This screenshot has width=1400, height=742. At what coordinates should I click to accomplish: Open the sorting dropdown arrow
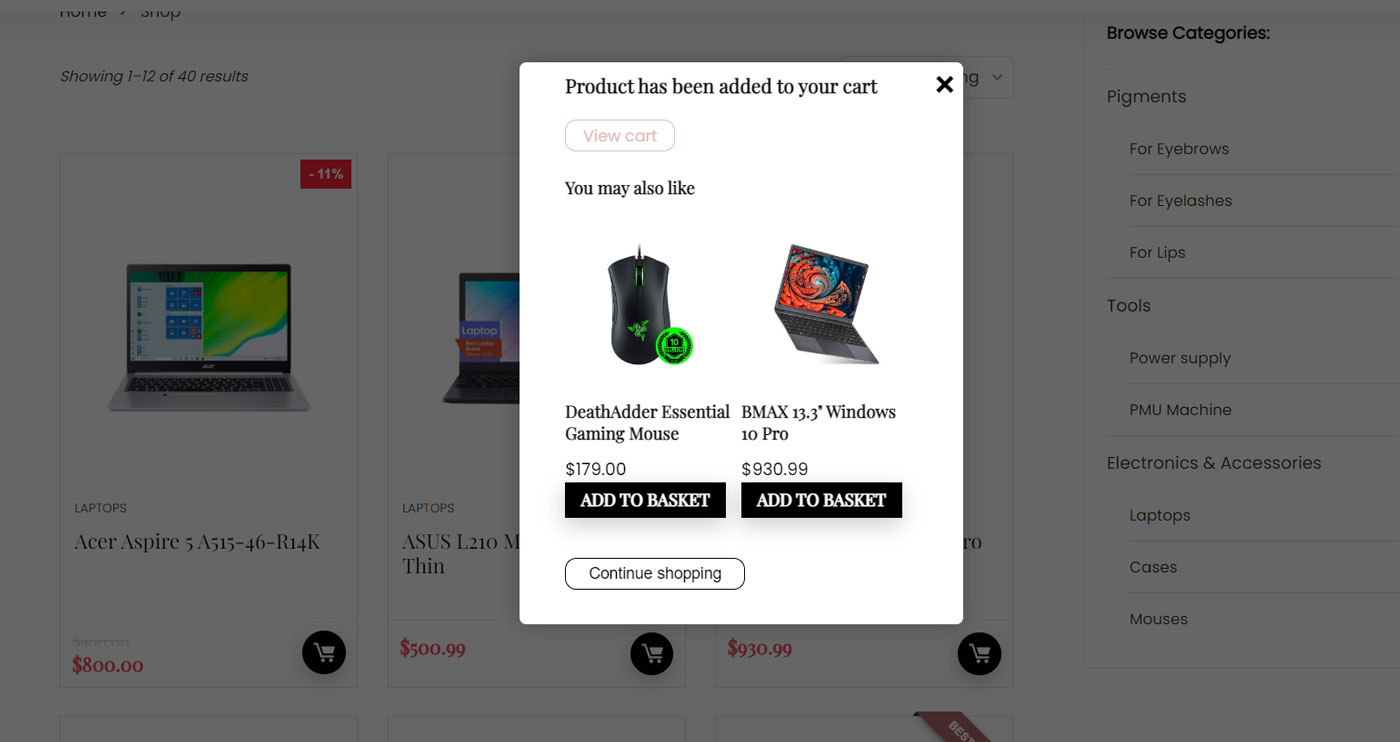click(997, 78)
